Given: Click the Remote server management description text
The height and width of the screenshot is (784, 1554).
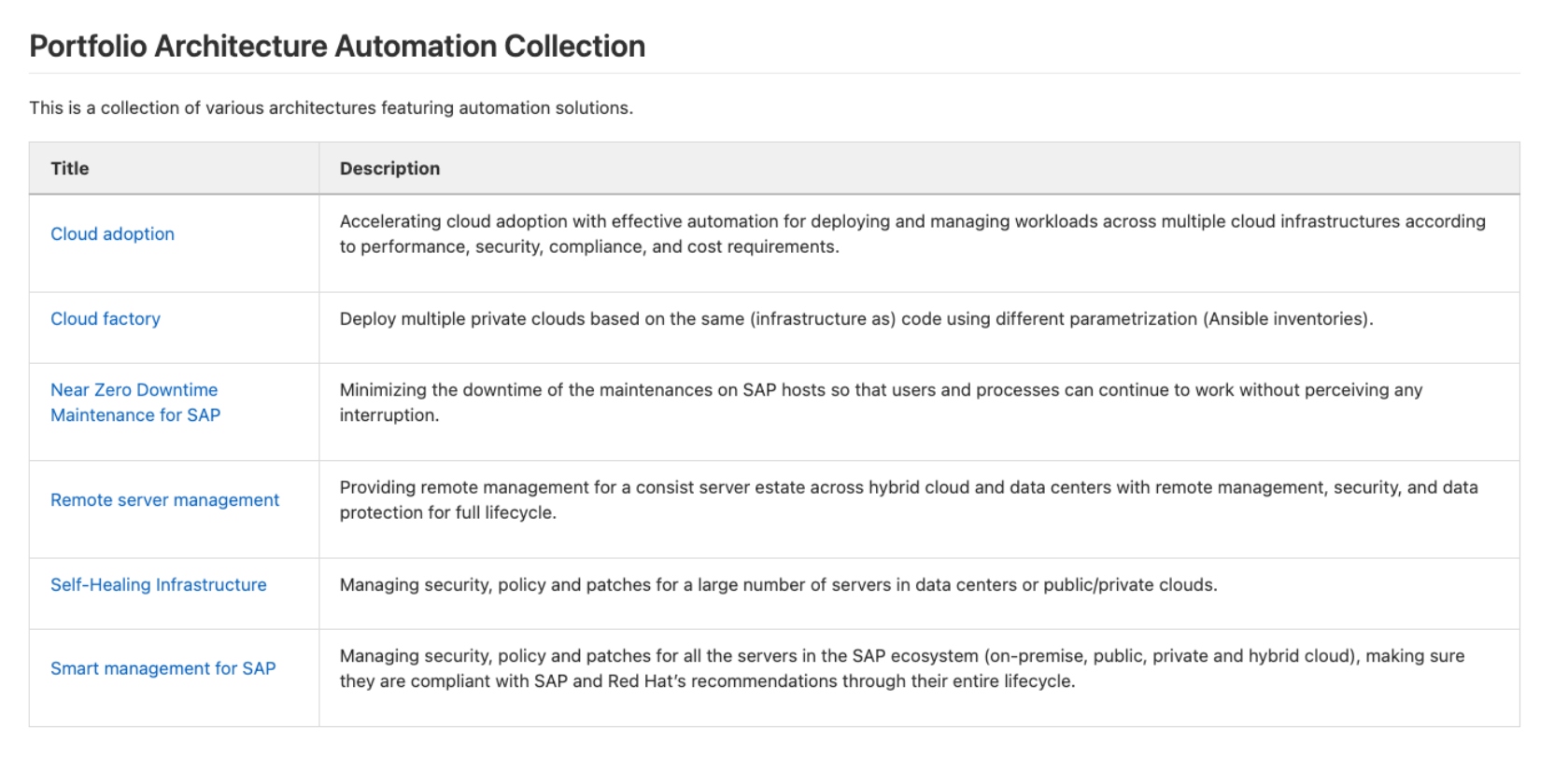Looking at the screenshot, I should pos(908,500).
